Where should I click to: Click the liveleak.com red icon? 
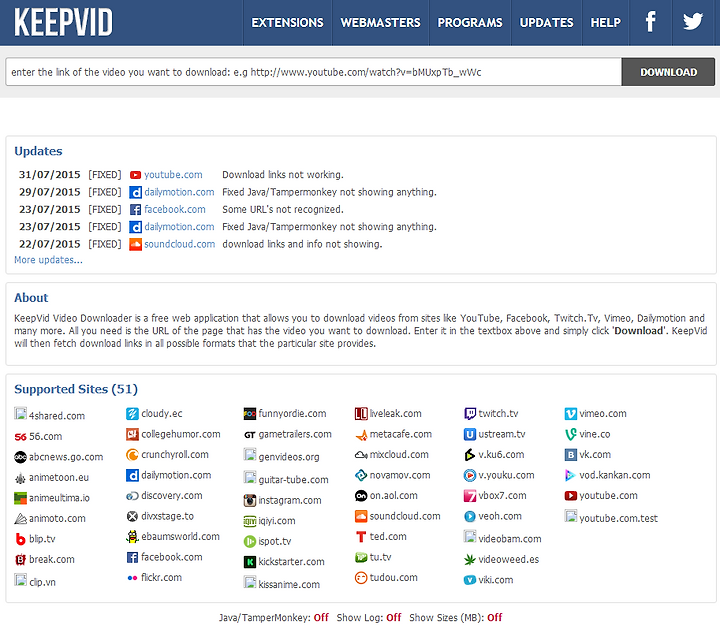click(x=361, y=414)
